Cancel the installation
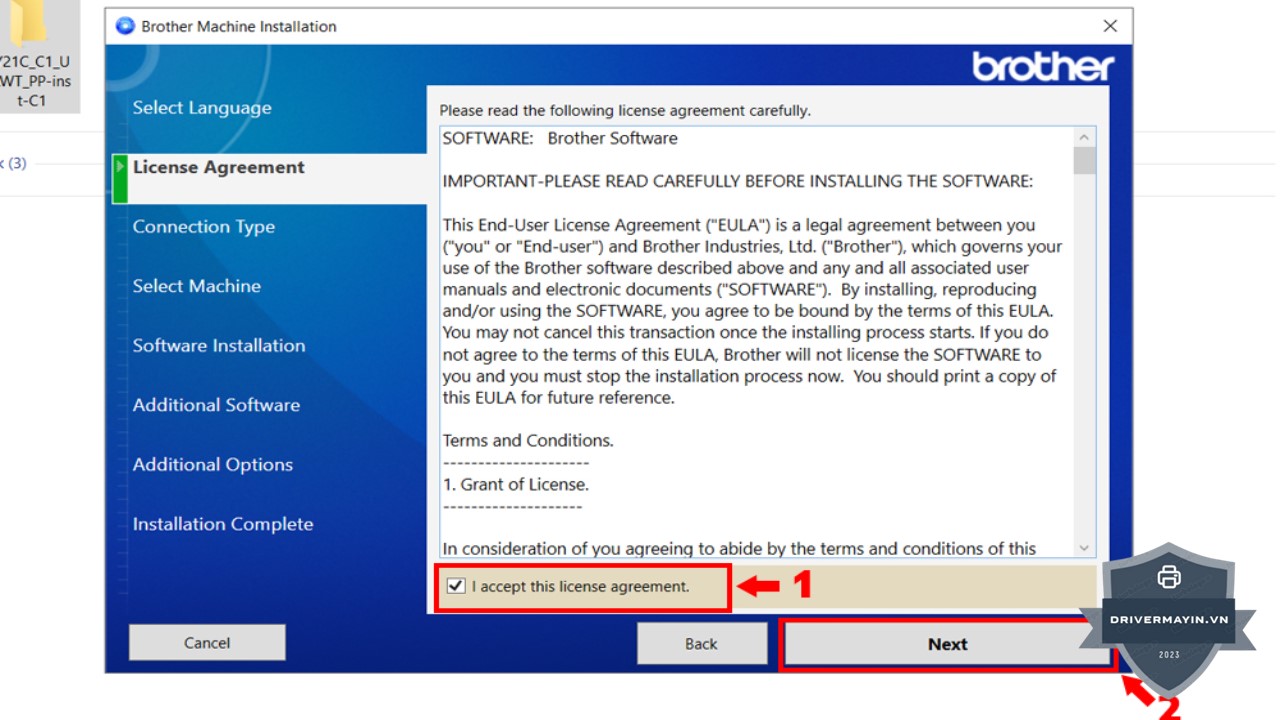Image resolution: width=1280 pixels, height=720 pixels. pyautogui.click(x=207, y=643)
